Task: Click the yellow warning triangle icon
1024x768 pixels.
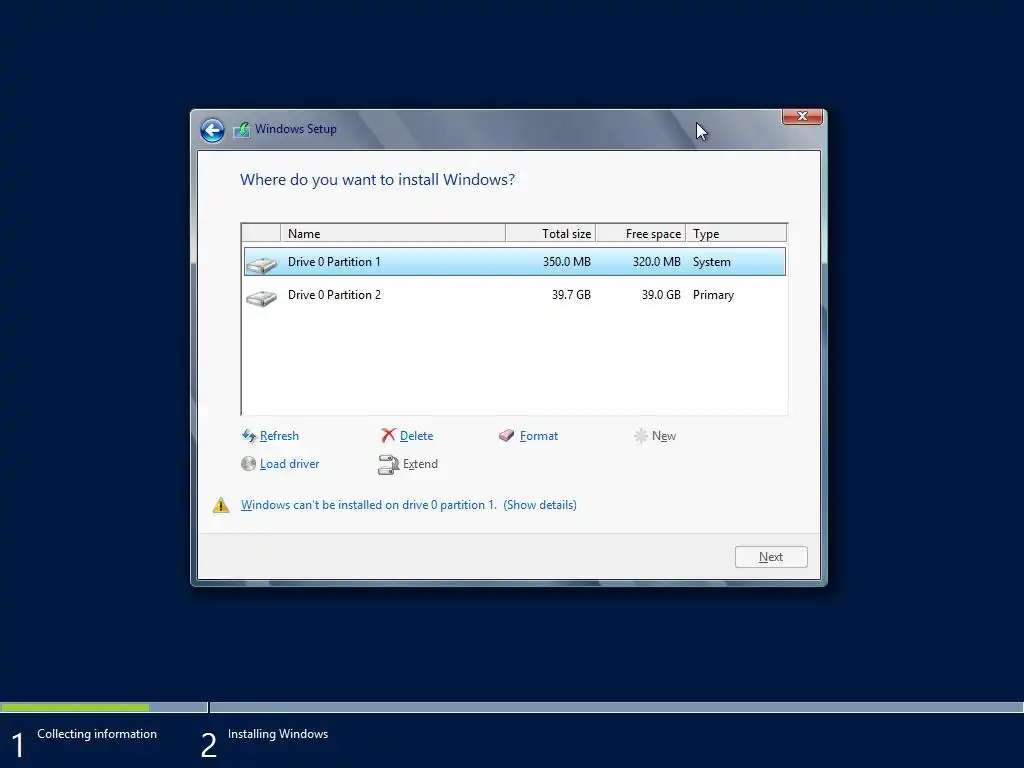Action: (221, 505)
